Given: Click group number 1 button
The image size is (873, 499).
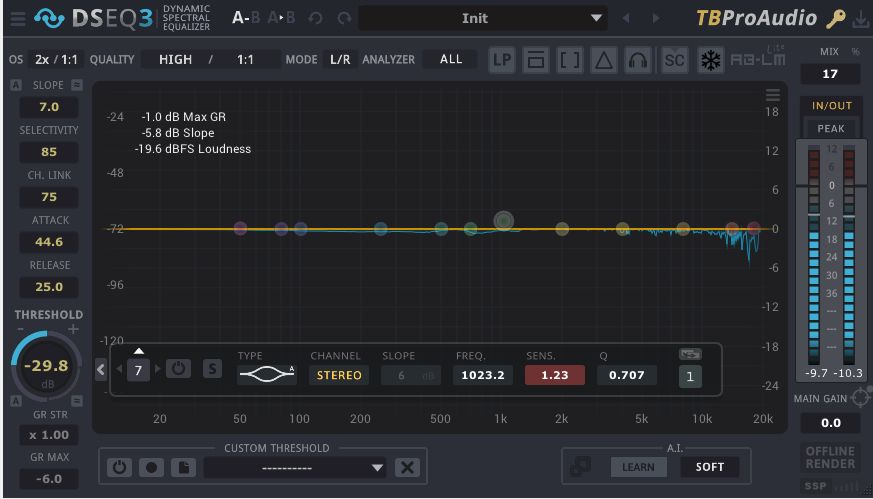Looking at the screenshot, I should point(690,377).
